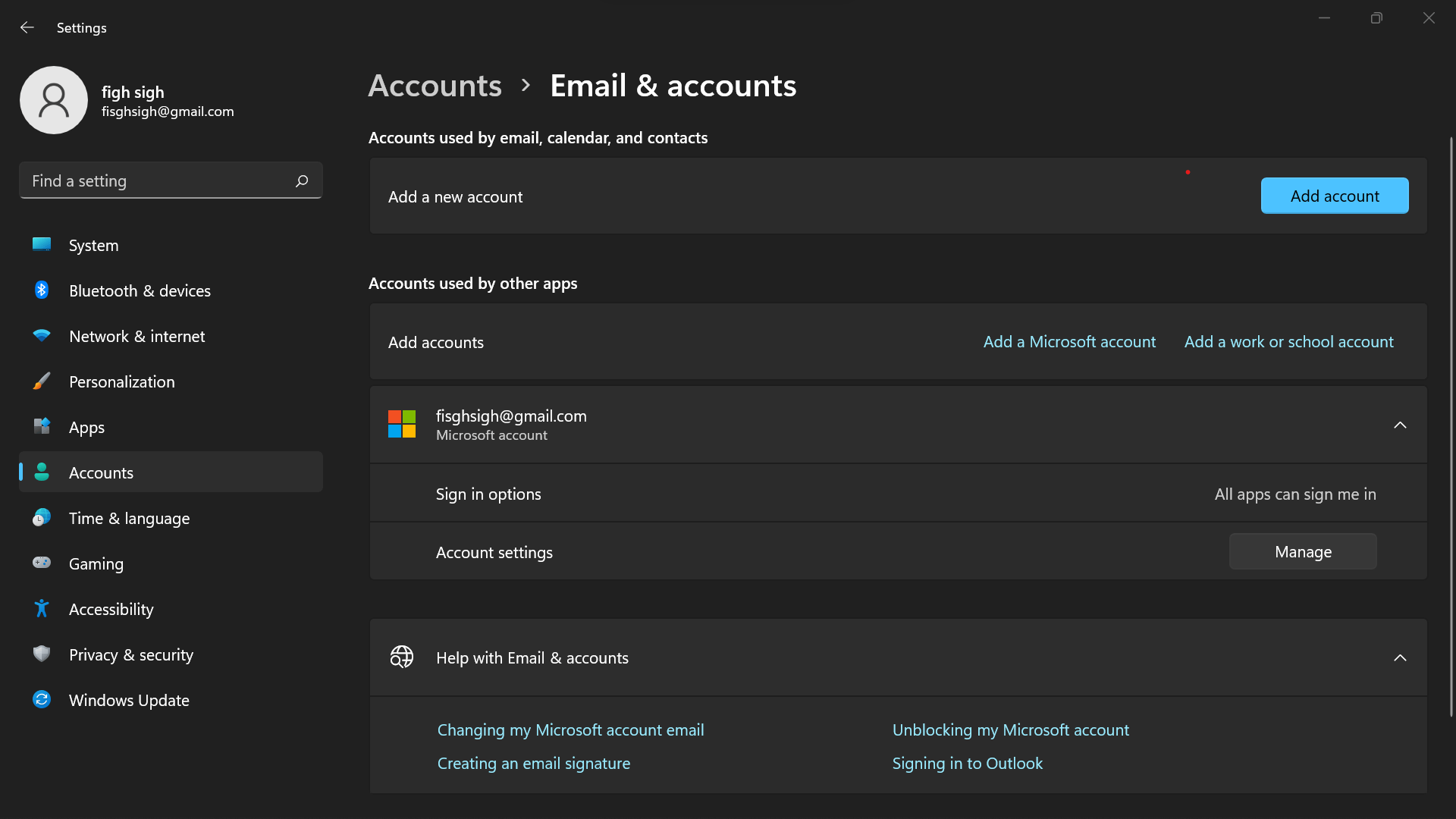Click the search magnifier icon

tap(302, 180)
